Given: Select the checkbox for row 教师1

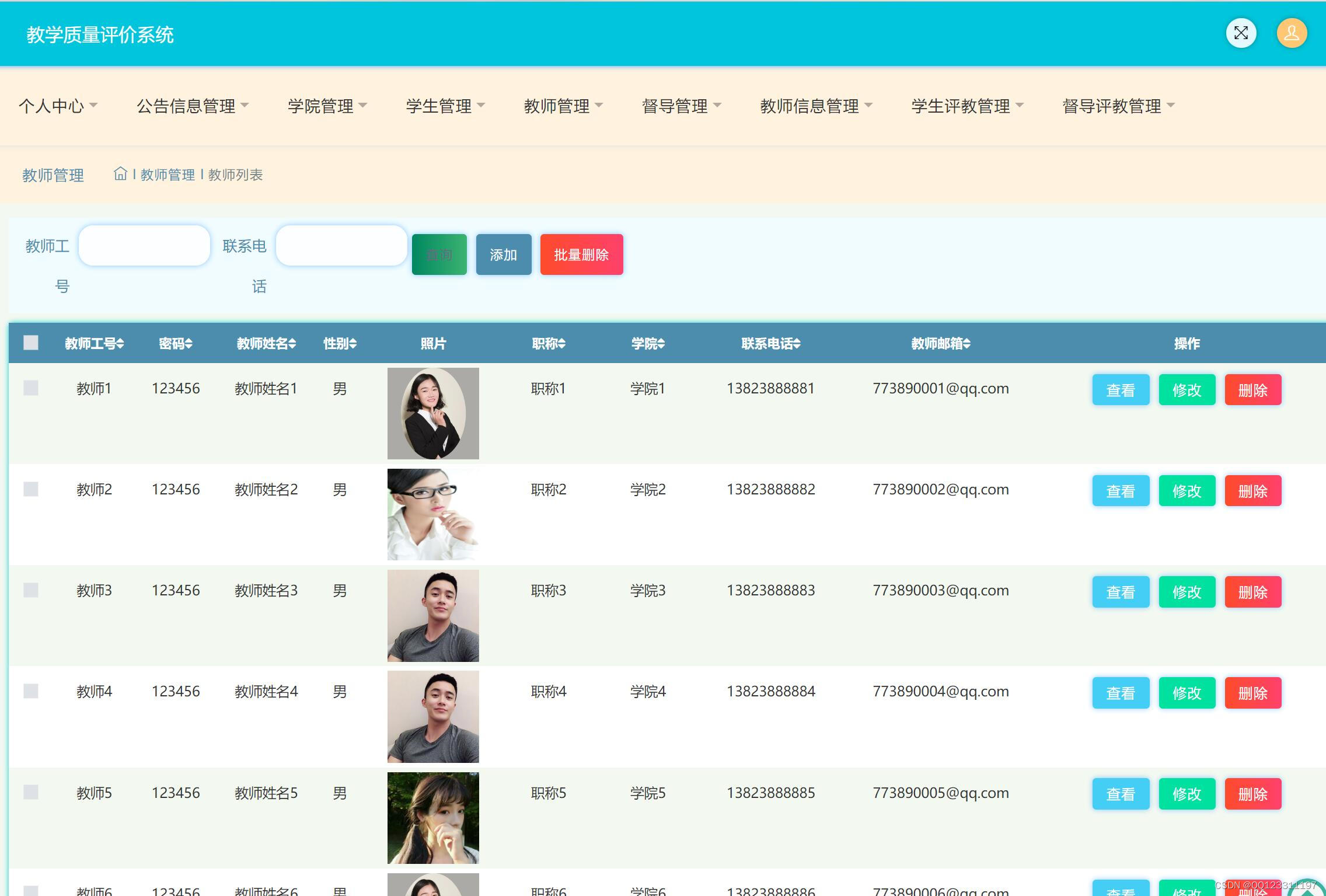Looking at the screenshot, I should 31,388.
